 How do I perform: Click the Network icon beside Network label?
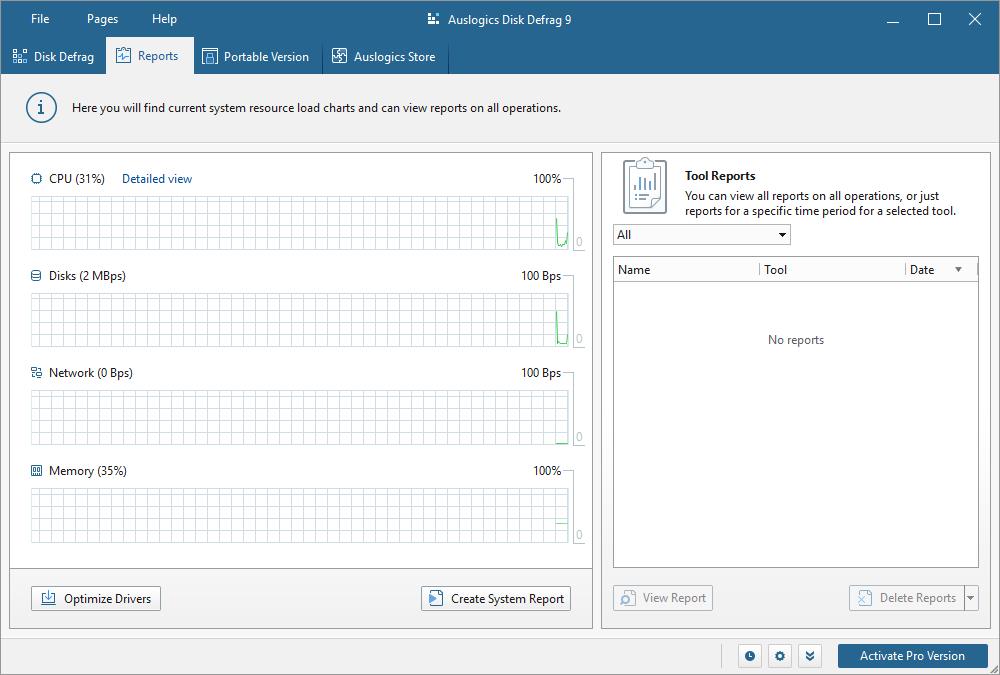pos(37,373)
